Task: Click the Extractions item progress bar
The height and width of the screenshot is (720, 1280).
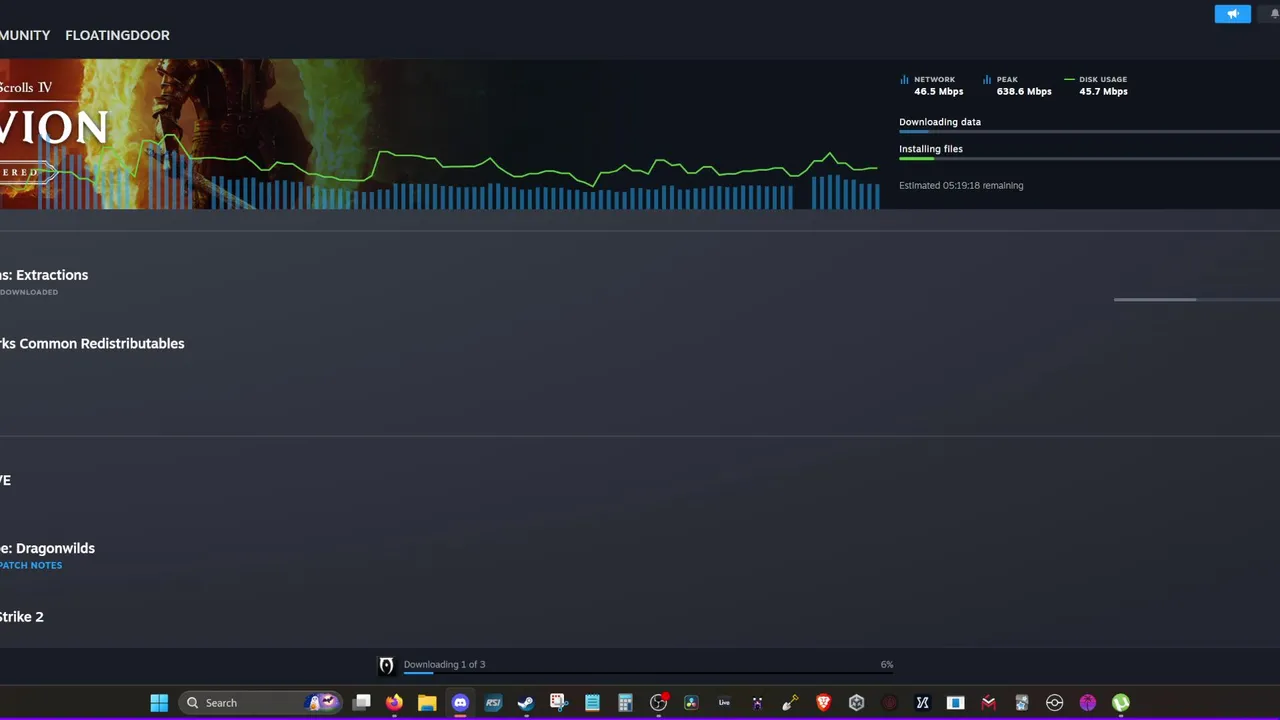Action: pos(1197,299)
